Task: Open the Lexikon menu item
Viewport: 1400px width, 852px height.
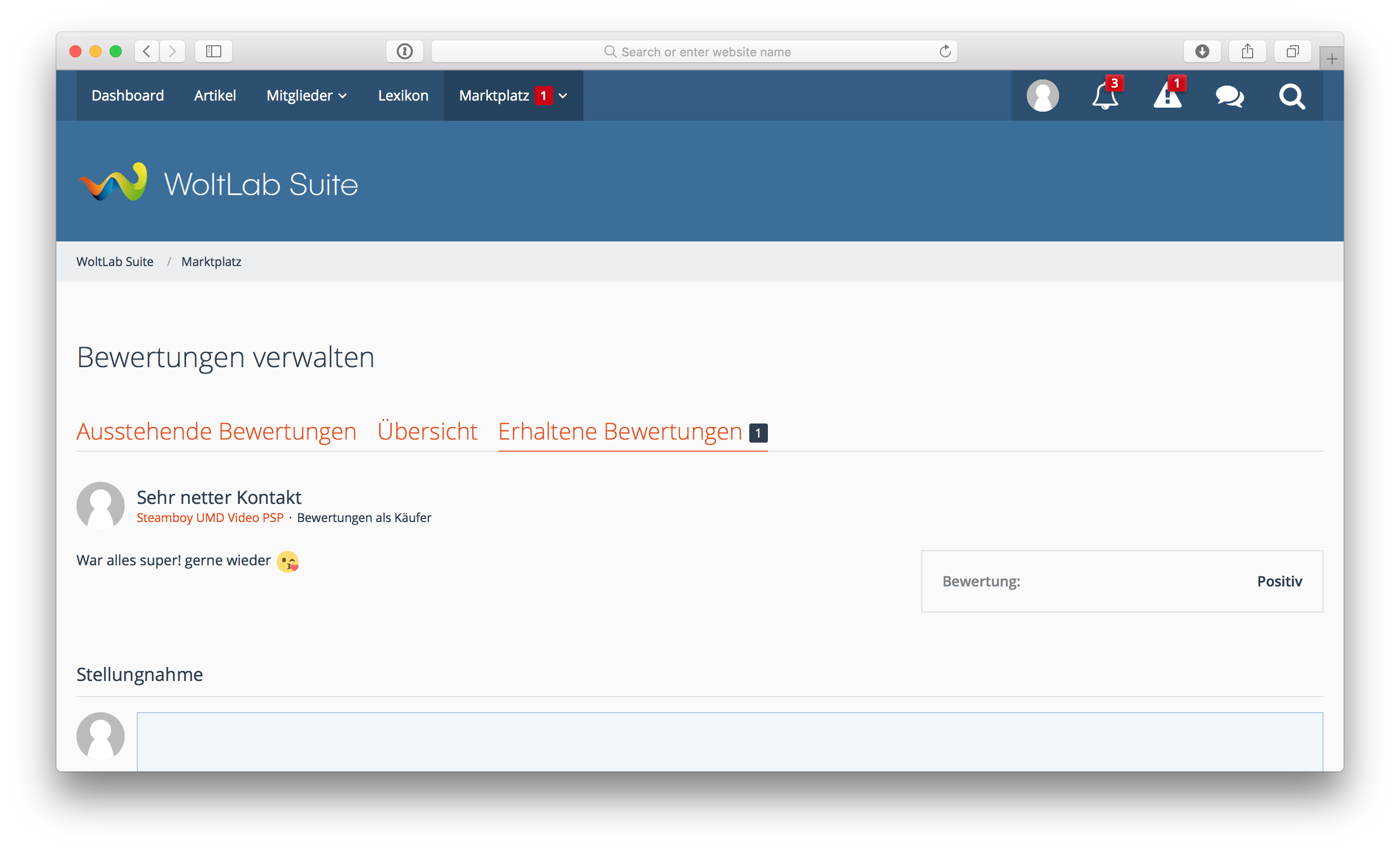Action: click(x=403, y=96)
